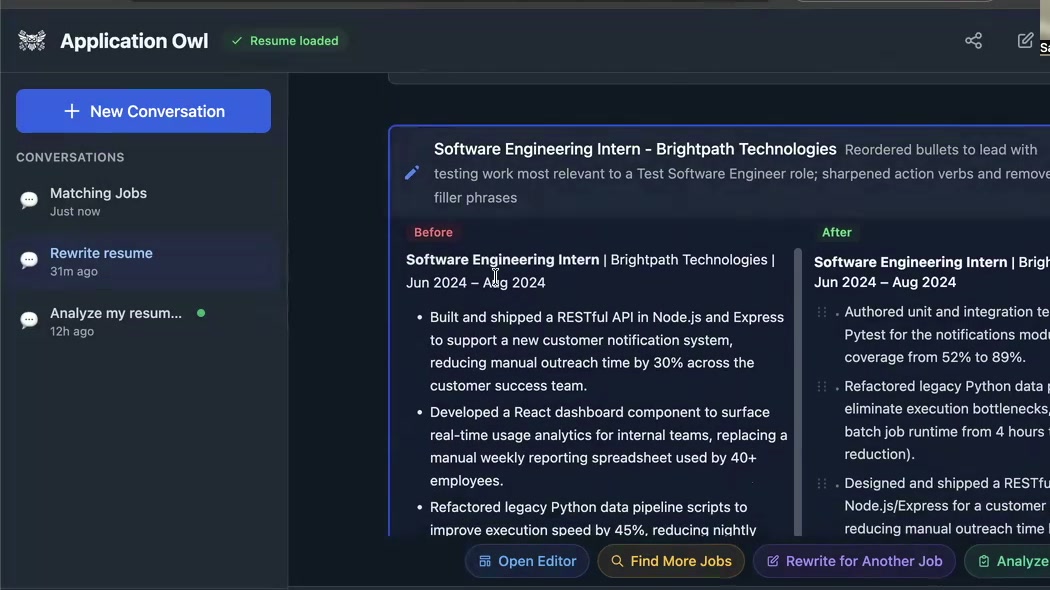The image size is (1050, 590).
Task: Open the share options via share icon
Action: pos(973,40)
